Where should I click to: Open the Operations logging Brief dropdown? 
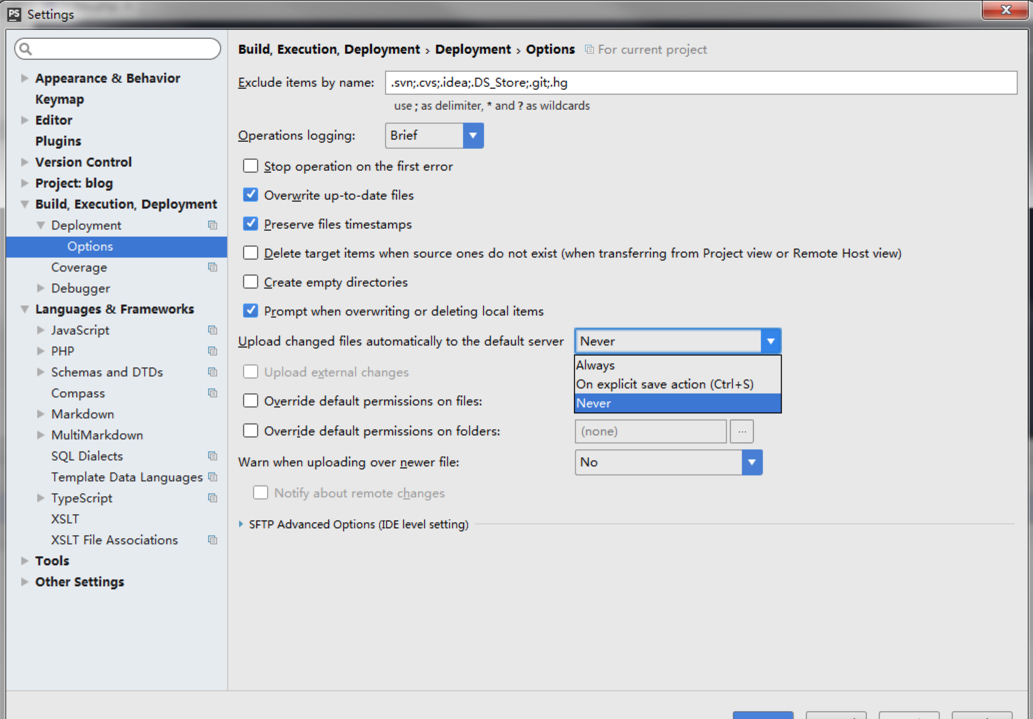[434, 136]
